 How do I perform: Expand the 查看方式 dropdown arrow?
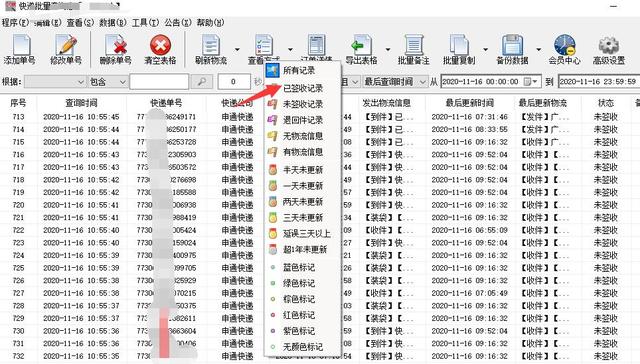click(290, 50)
